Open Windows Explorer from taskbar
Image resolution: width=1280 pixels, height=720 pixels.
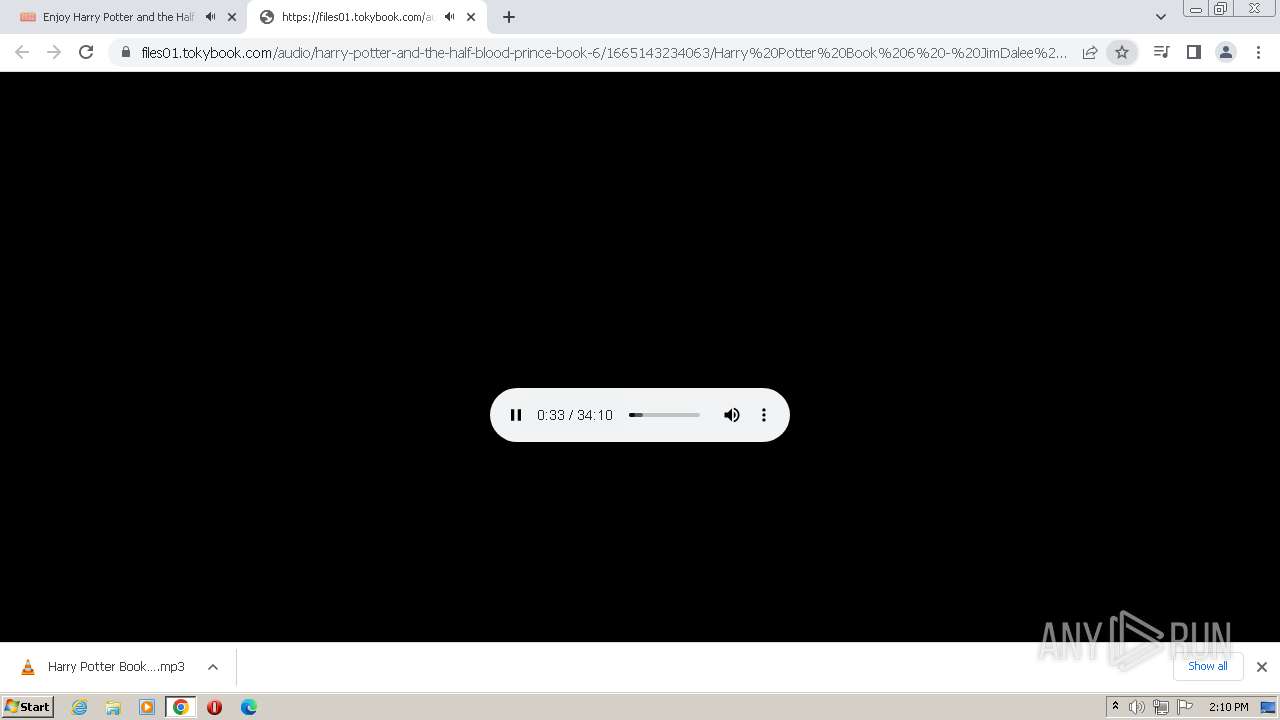pos(113,707)
